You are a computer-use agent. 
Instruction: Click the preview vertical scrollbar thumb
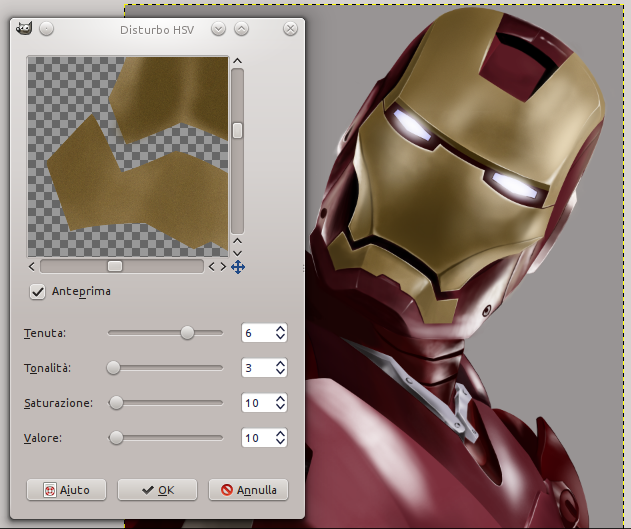[x=237, y=131]
